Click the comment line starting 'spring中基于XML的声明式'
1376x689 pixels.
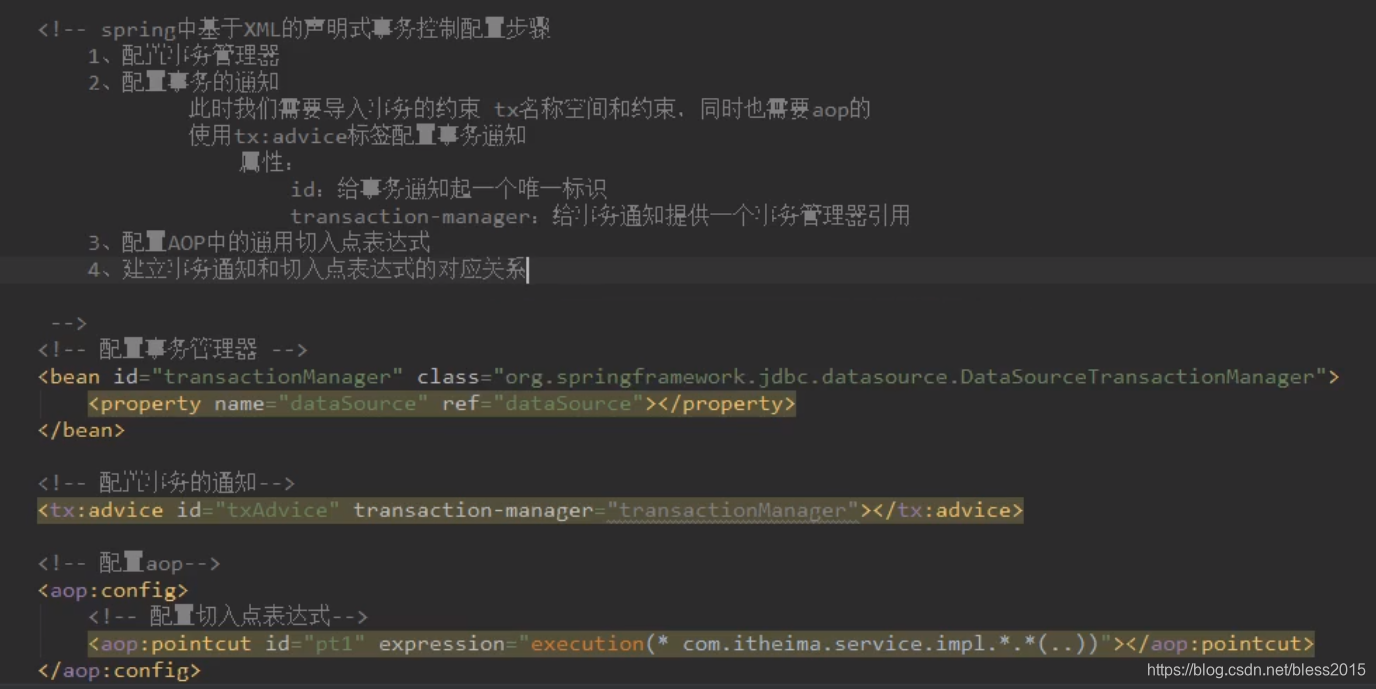click(294, 29)
